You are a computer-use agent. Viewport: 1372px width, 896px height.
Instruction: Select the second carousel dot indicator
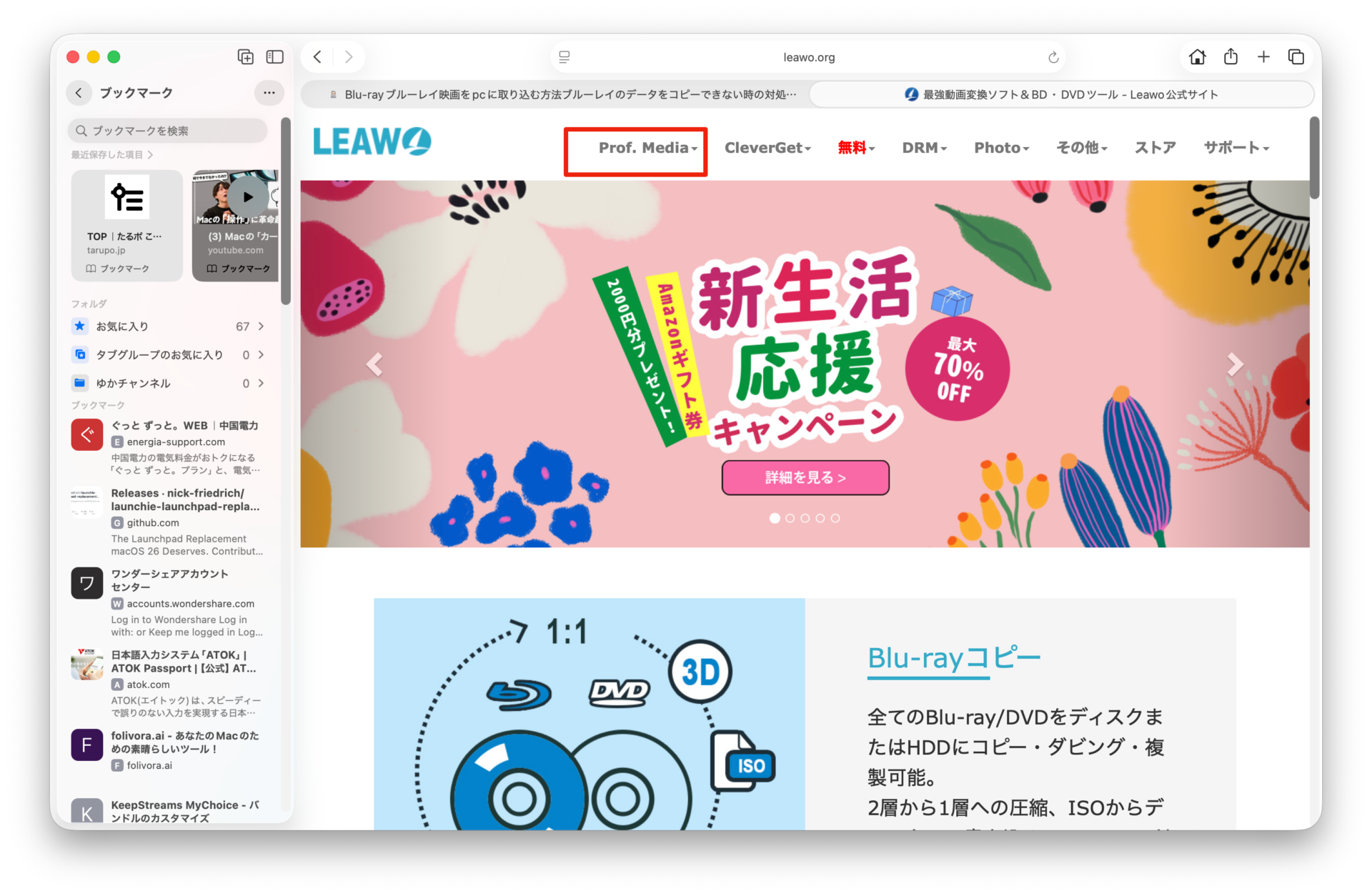coord(790,518)
